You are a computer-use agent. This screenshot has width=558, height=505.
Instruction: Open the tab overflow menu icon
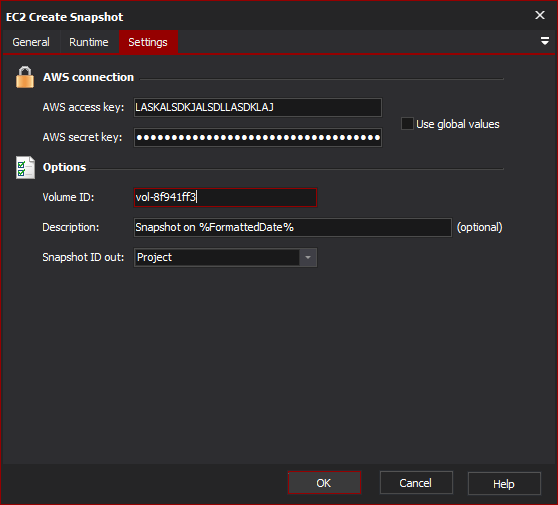[544, 41]
